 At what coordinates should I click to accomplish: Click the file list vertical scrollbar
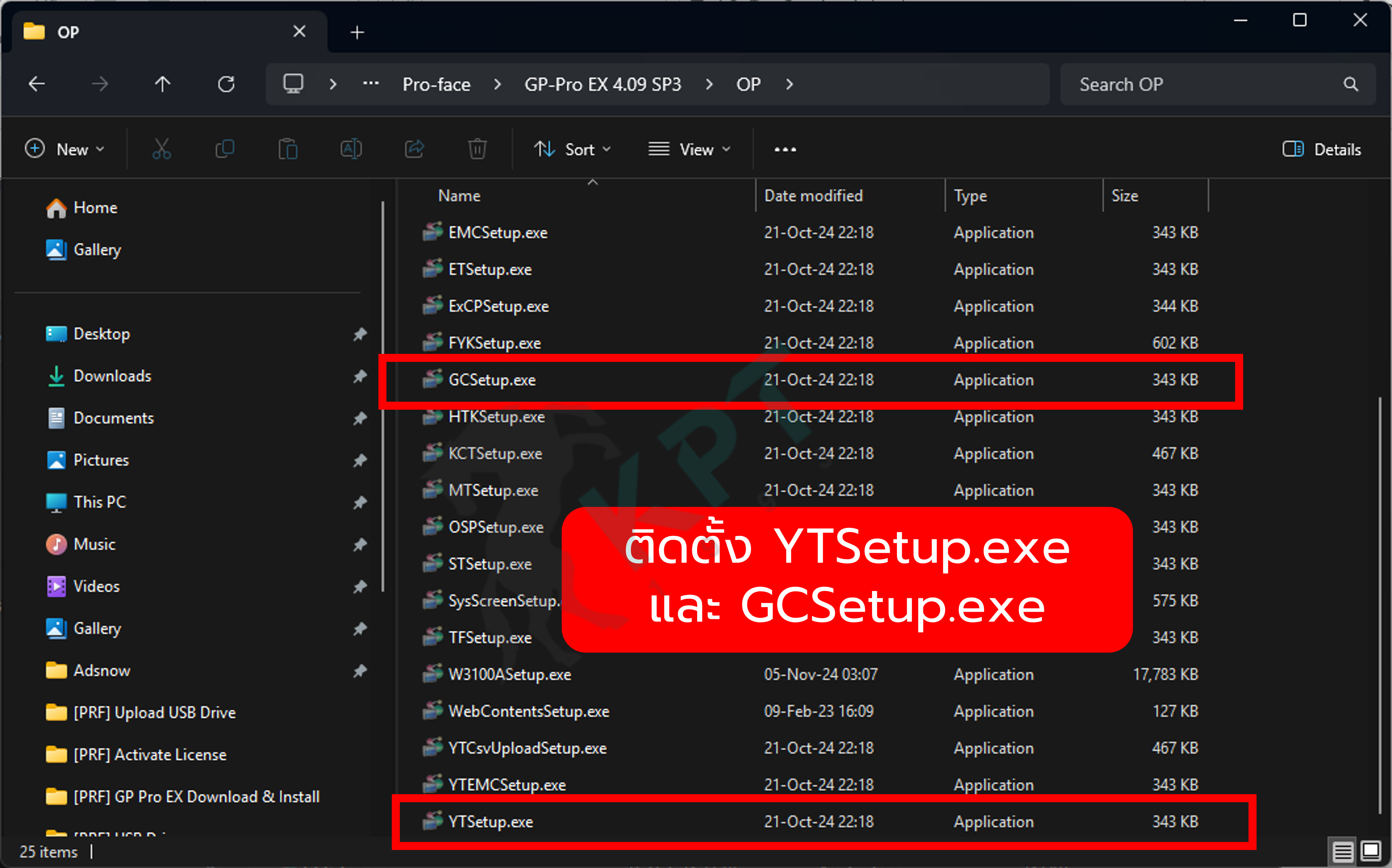1380,604
